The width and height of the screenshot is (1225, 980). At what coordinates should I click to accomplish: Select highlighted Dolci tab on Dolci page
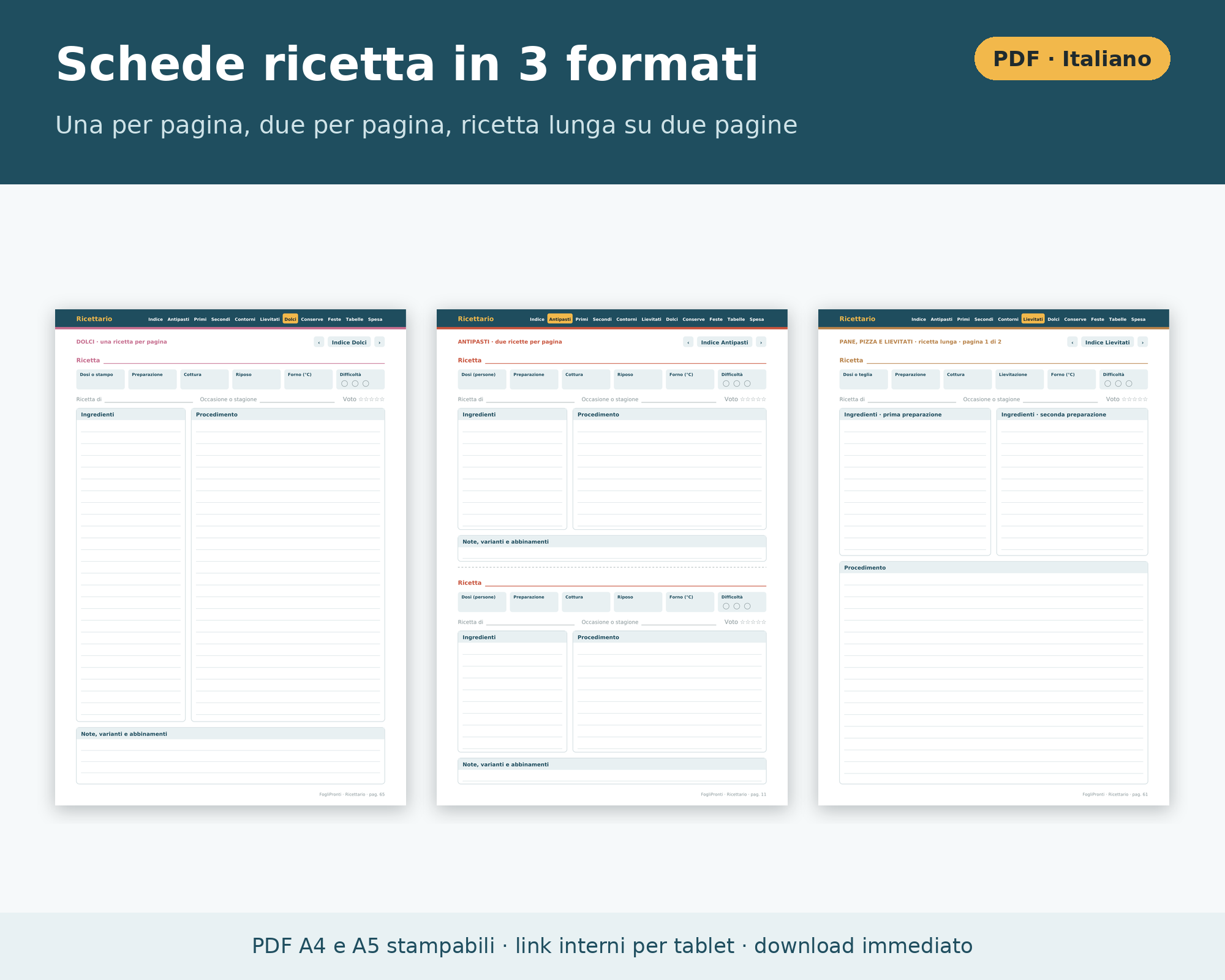pos(290,319)
